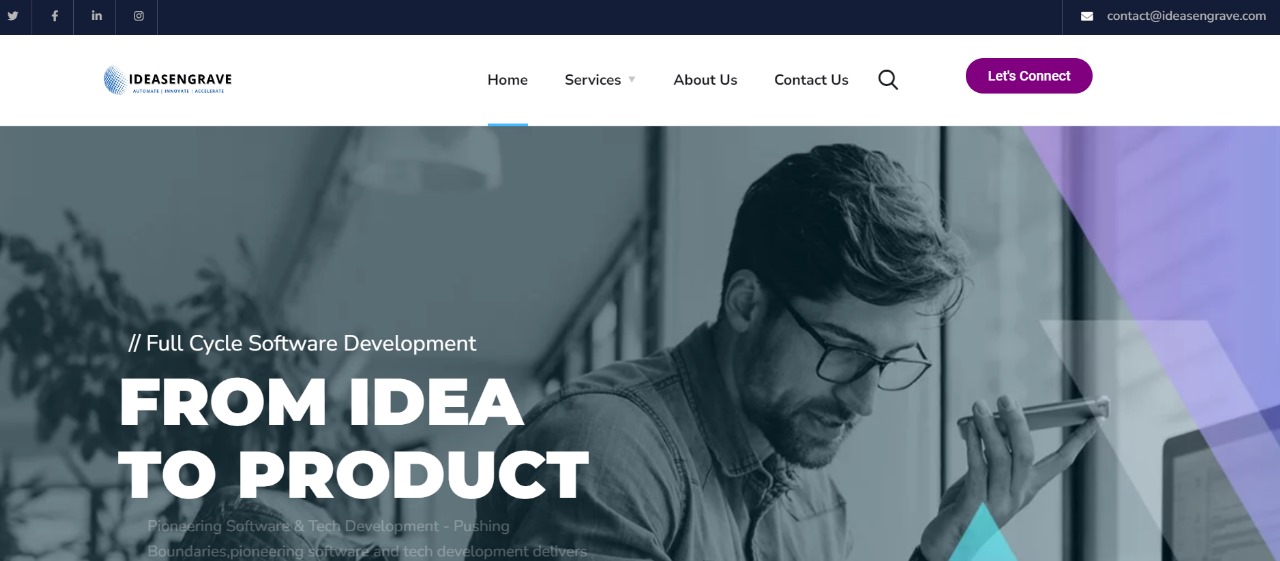Viewport: 1280px width, 561px height.
Task: Go to the Home menu item
Action: [x=507, y=80]
